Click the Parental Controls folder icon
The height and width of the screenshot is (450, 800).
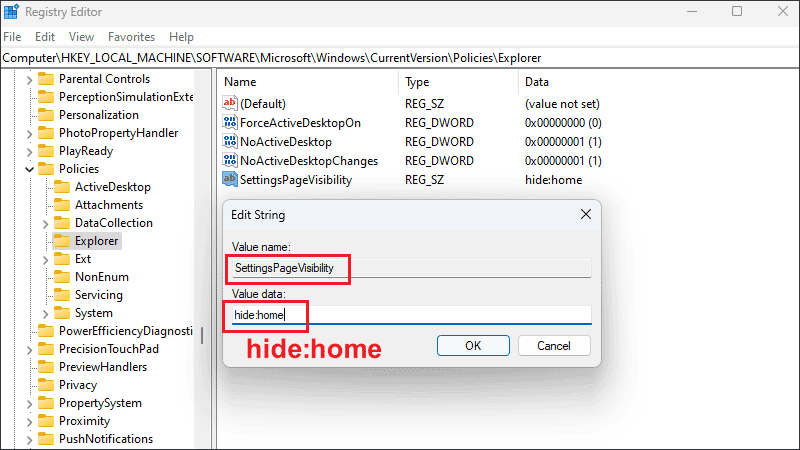click(x=46, y=79)
